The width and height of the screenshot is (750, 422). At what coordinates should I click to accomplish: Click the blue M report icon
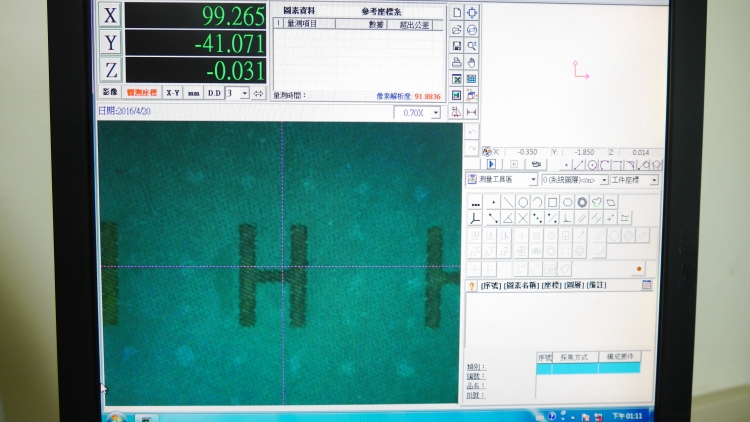tap(456, 95)
